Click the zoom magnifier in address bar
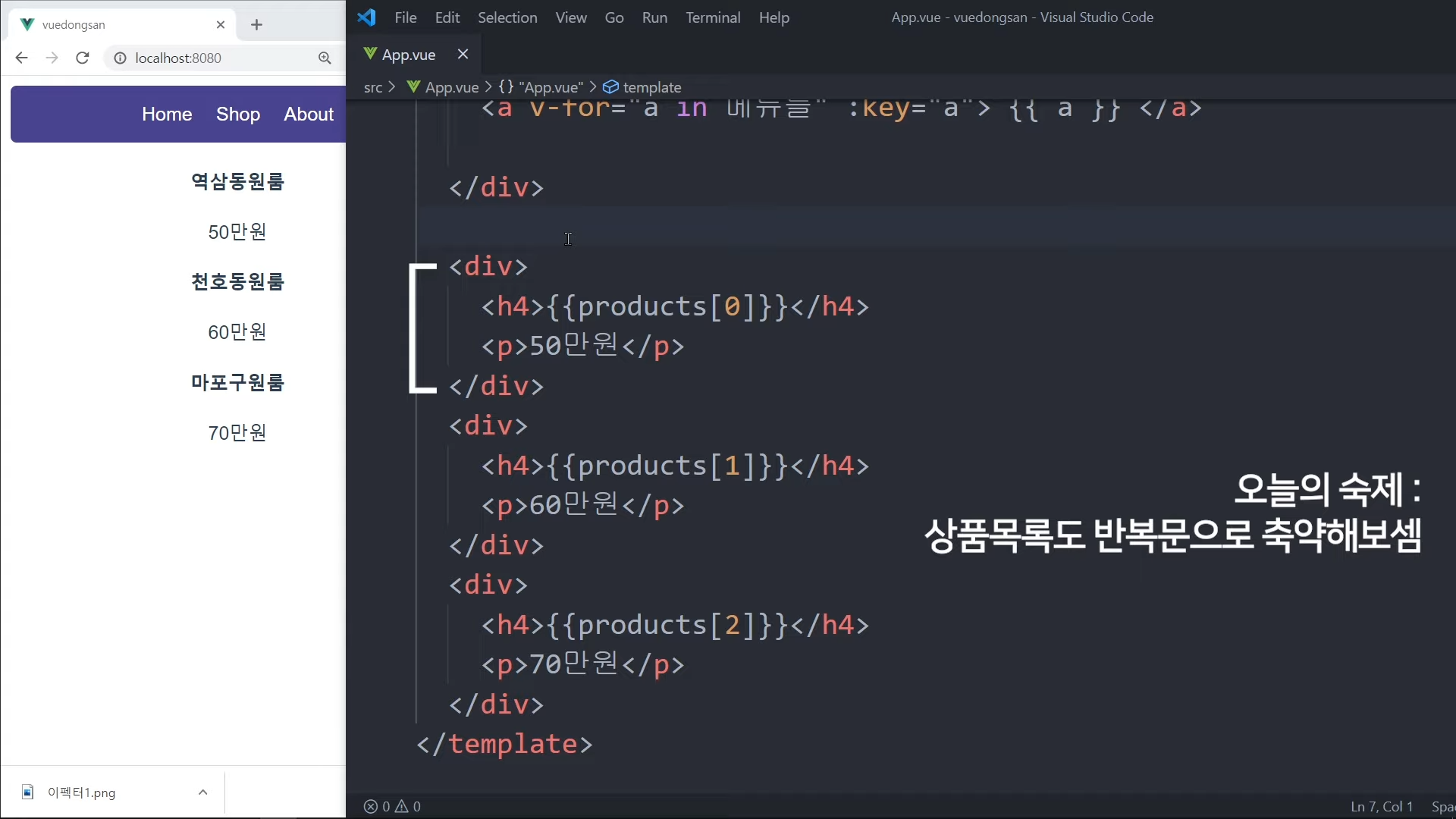This screenshot has width=1456, height=819. (325, 58)
